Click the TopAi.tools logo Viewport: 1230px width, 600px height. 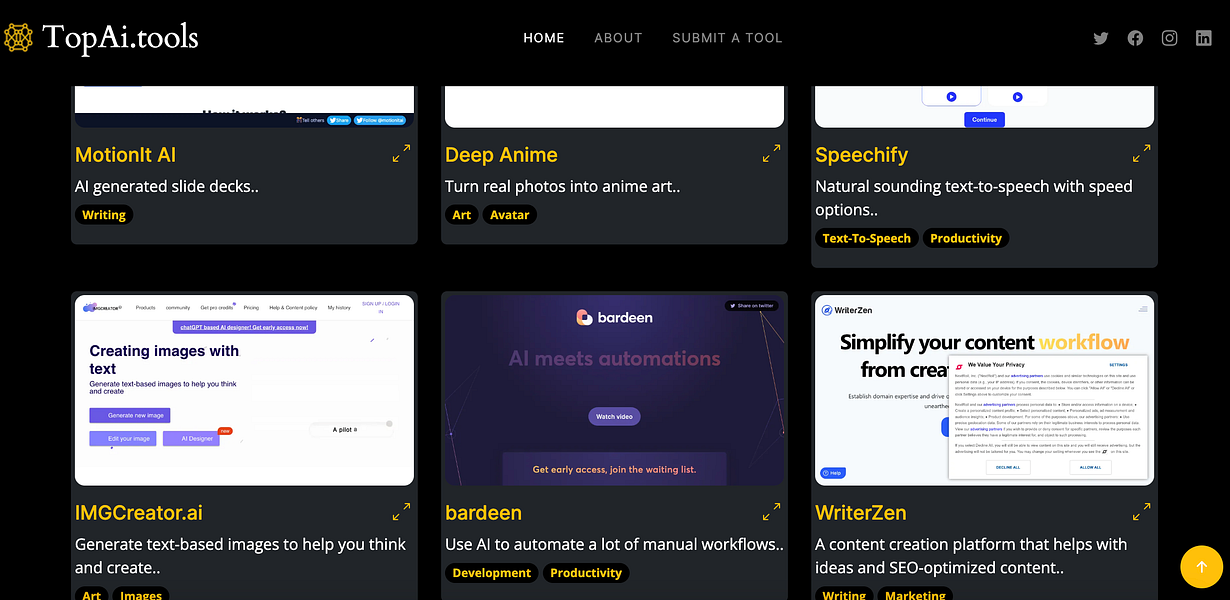tap(100, 38)
